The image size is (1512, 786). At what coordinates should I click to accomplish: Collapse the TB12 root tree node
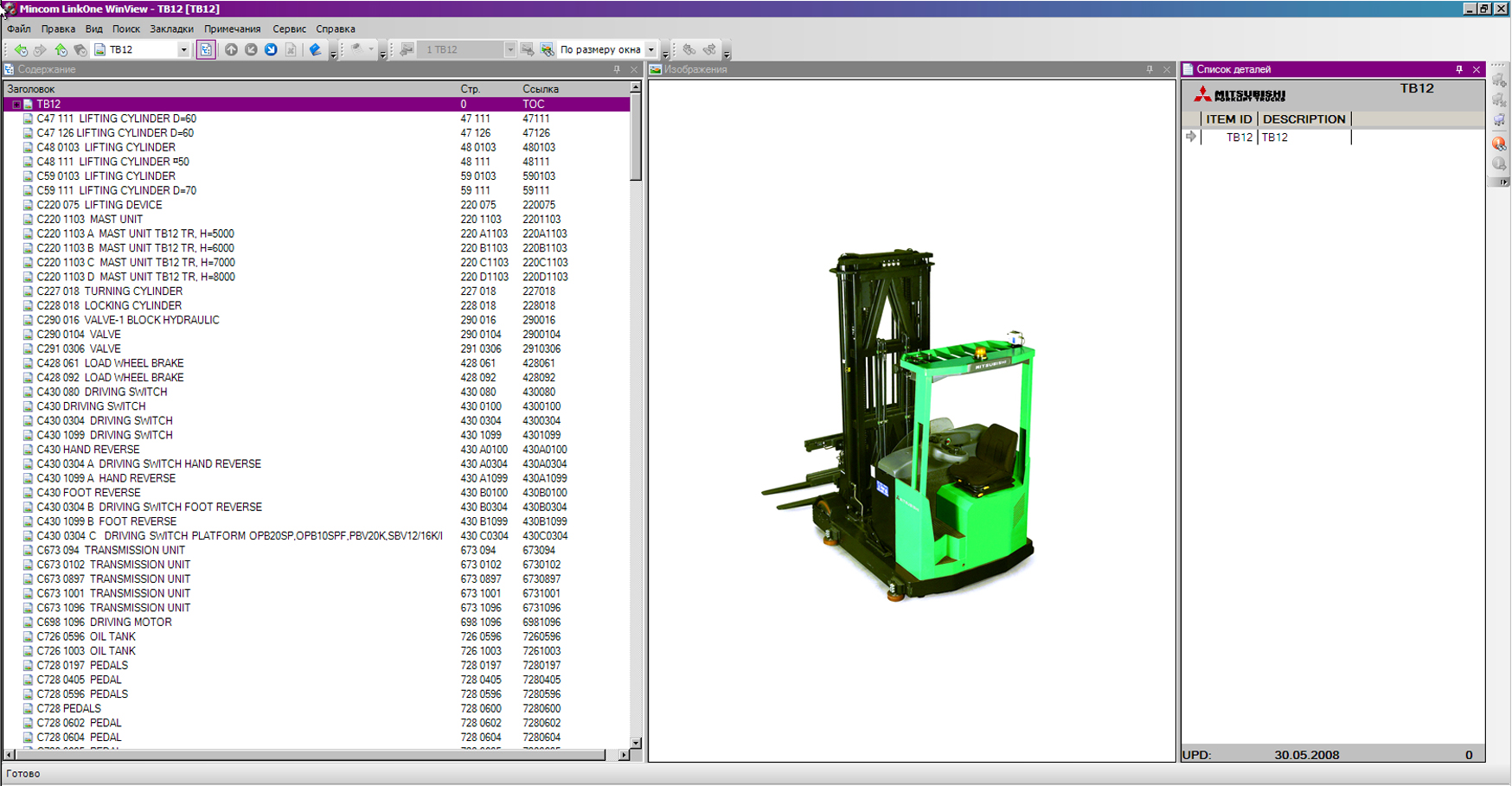click(16, 105)
